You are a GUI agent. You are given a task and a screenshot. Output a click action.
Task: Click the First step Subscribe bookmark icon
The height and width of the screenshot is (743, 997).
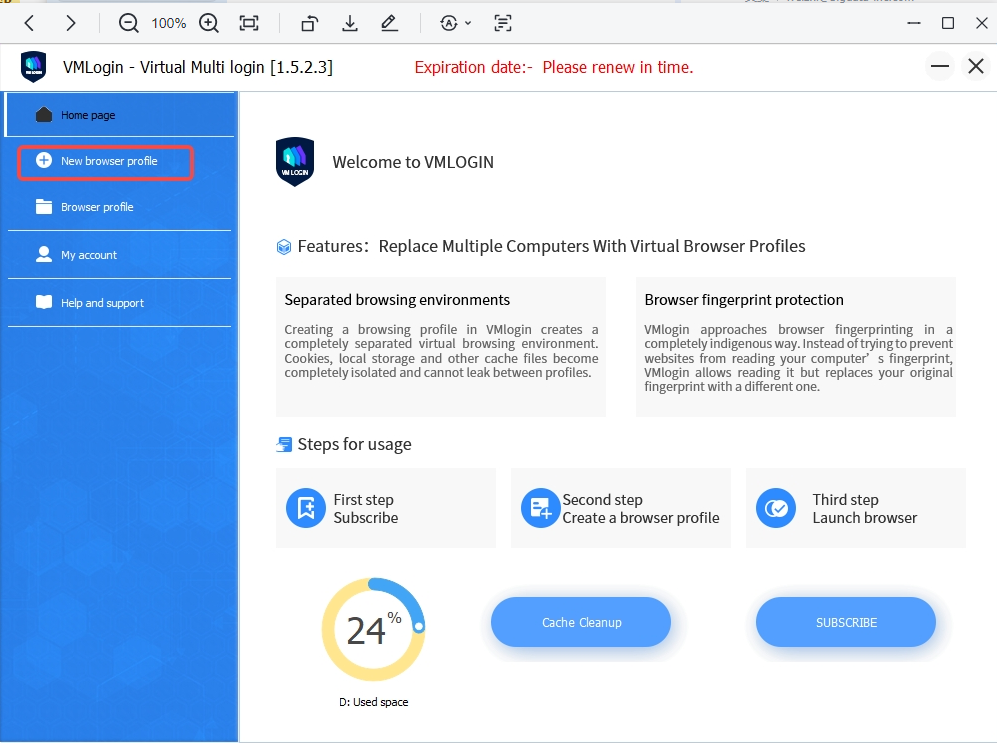[x=306, y=508]
